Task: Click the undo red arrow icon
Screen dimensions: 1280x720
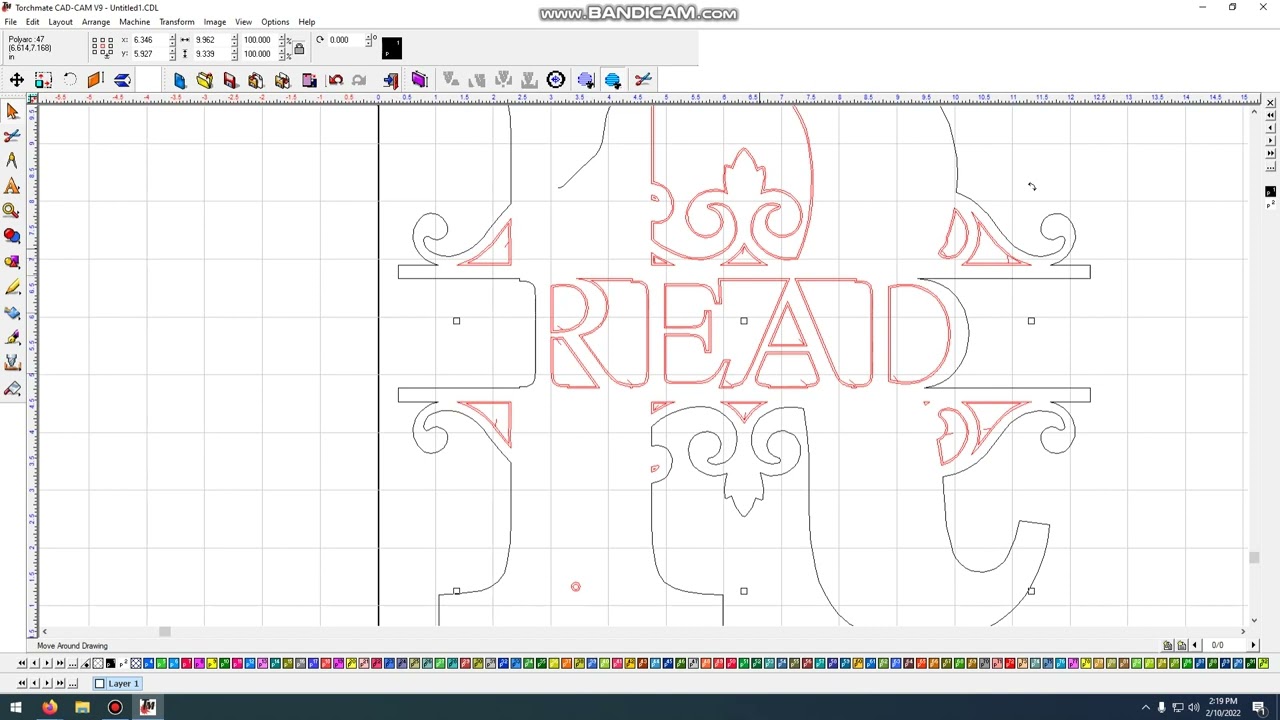Action: click(335, 80)
